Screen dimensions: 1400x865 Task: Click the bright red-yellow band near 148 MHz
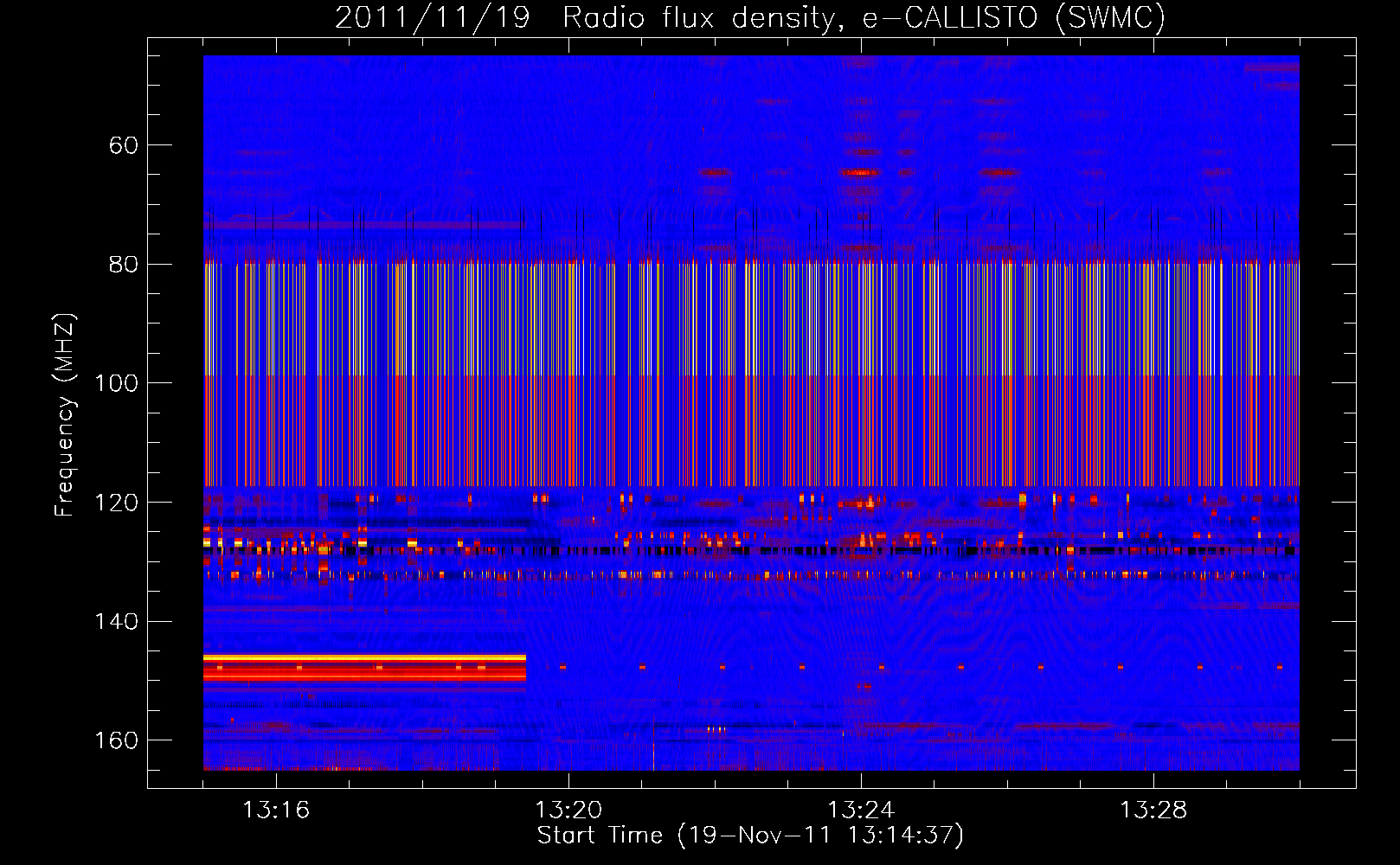364,668
